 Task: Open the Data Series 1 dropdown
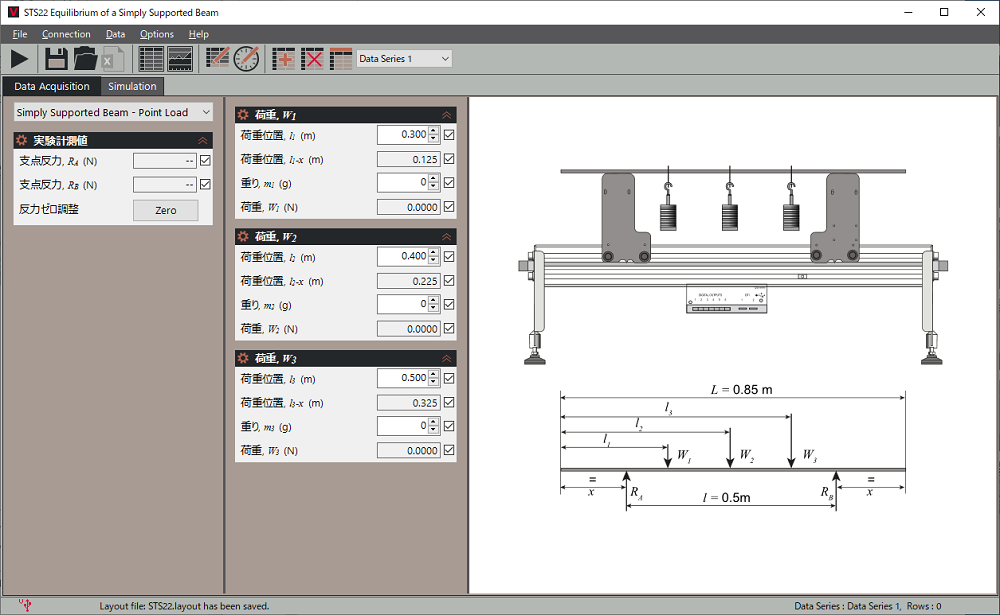click(404, 59)
